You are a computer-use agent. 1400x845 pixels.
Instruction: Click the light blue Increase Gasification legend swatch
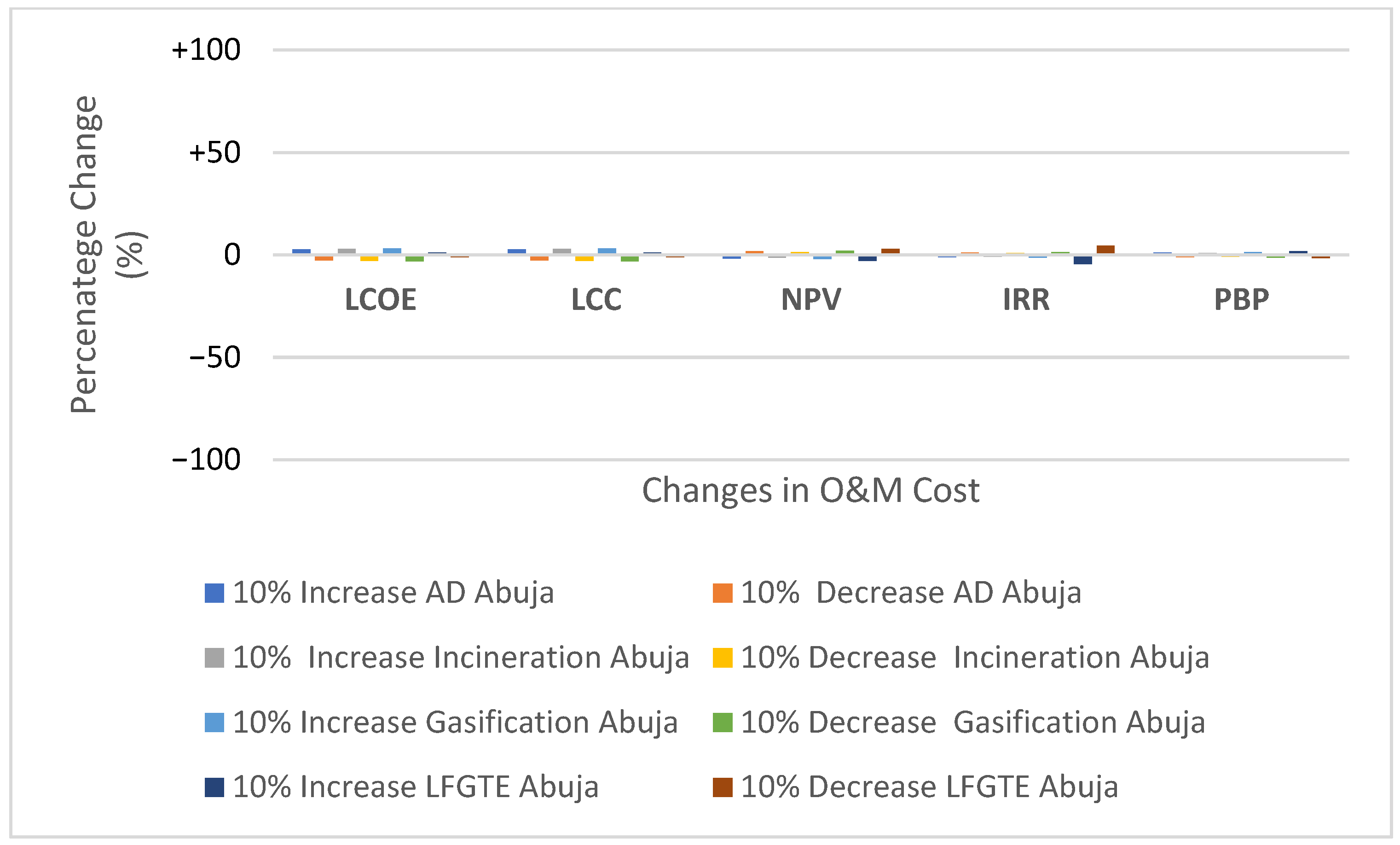214,723
